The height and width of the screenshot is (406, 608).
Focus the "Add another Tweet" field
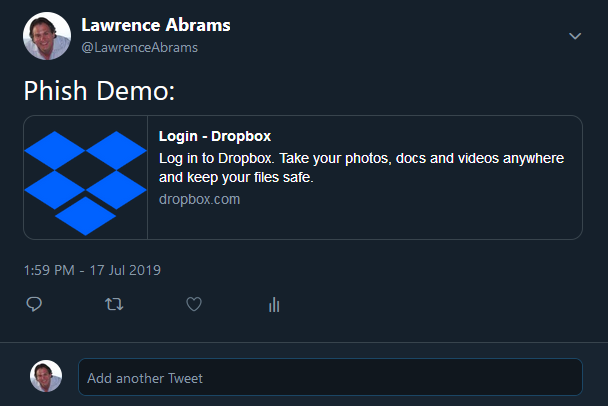coord(330,378)
